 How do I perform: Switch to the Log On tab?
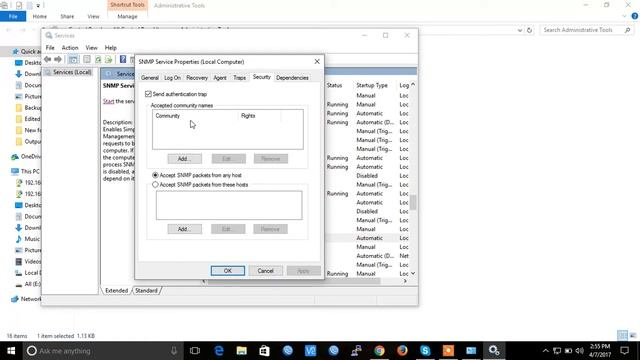172,78
